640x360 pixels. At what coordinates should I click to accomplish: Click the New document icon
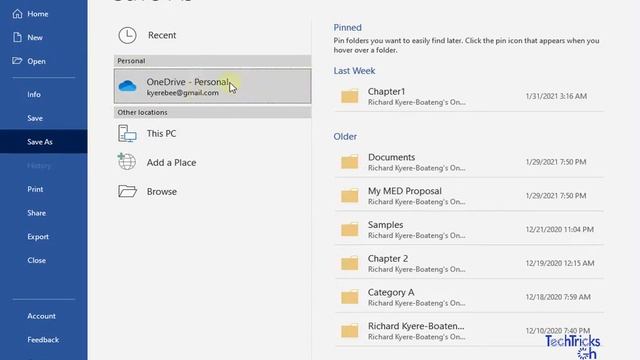[17, 38]
